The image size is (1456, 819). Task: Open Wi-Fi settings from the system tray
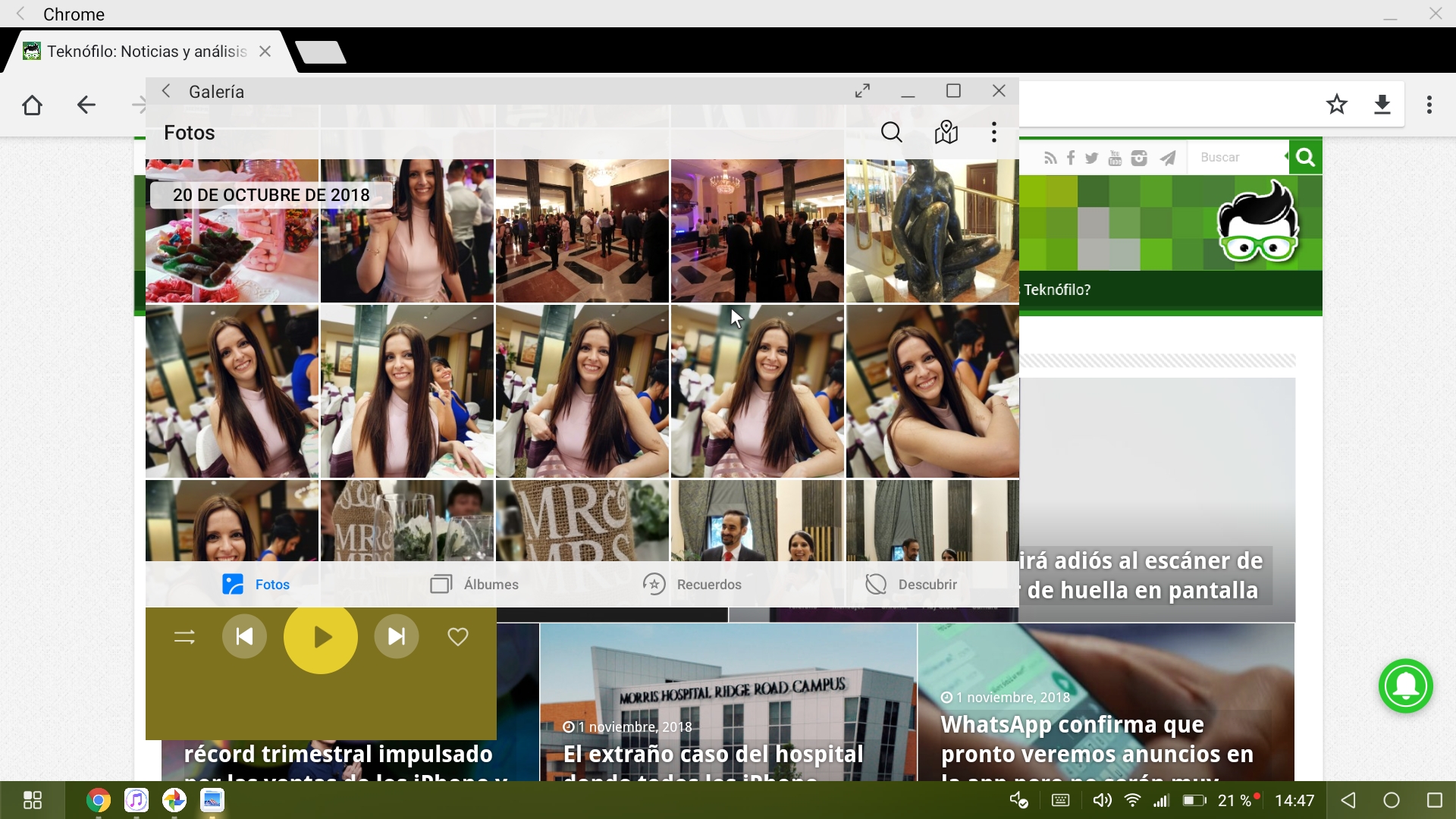1133,800
